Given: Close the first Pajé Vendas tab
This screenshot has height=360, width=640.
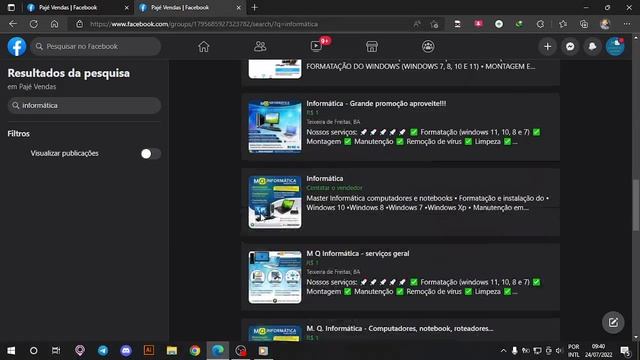Looking at the screenshot, I should coord(127,7).
